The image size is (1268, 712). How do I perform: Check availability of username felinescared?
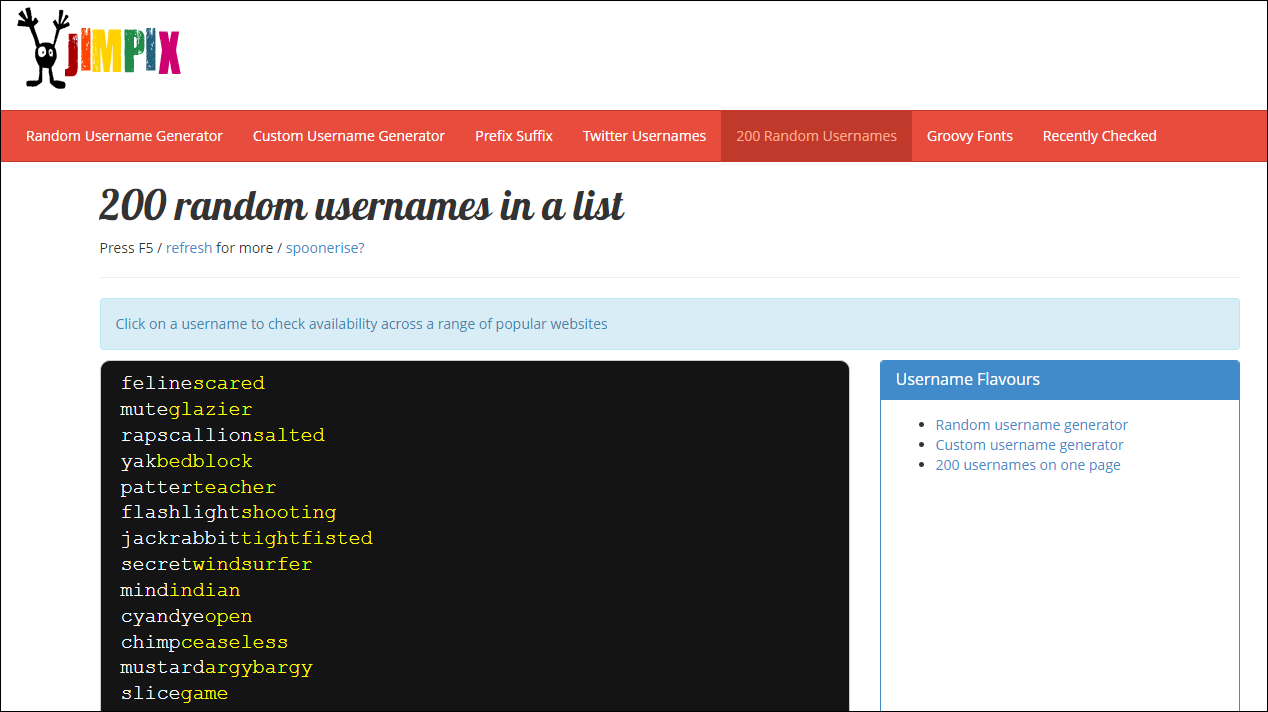point(193,383)
